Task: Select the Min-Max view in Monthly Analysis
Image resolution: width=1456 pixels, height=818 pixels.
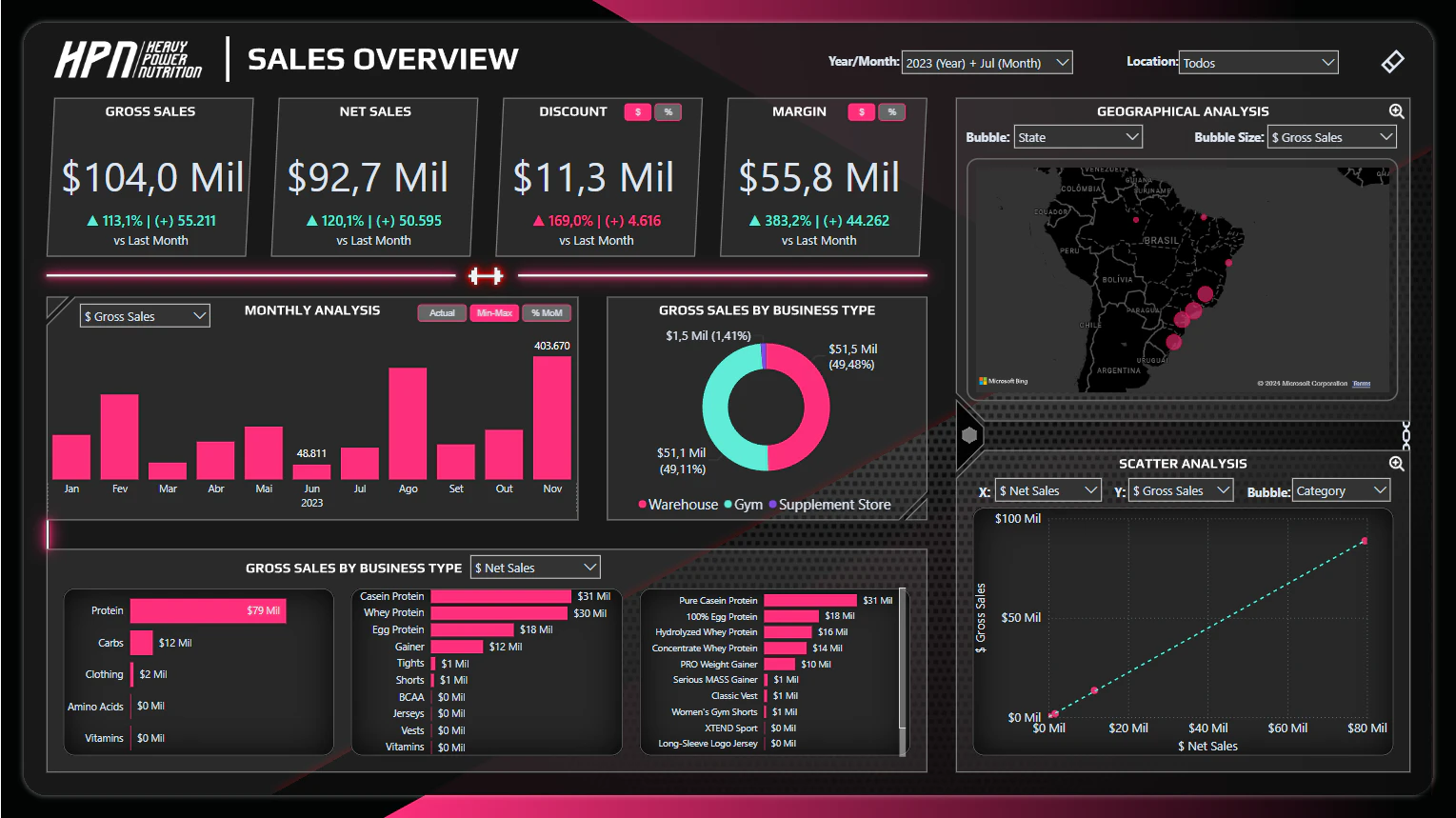Action: 494,313
